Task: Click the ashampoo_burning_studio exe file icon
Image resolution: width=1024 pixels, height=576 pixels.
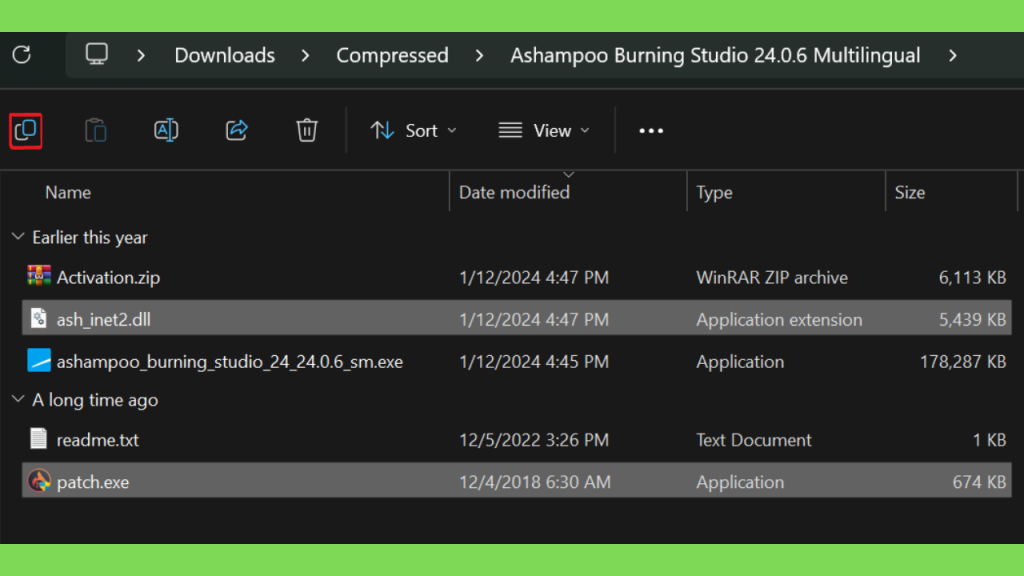Action: 39,360
